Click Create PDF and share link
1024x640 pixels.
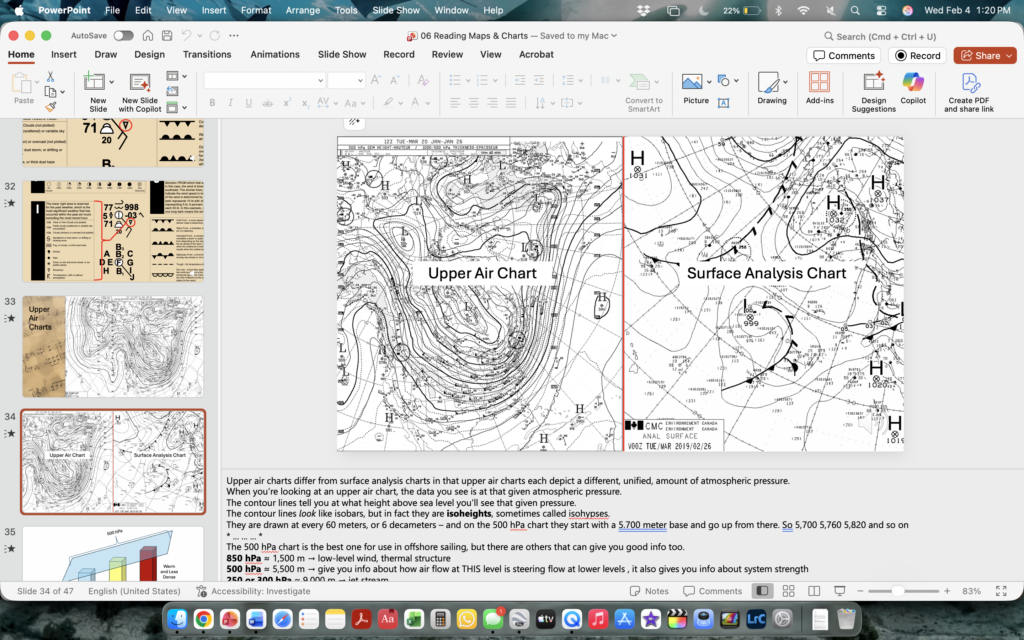click(970, 84)
